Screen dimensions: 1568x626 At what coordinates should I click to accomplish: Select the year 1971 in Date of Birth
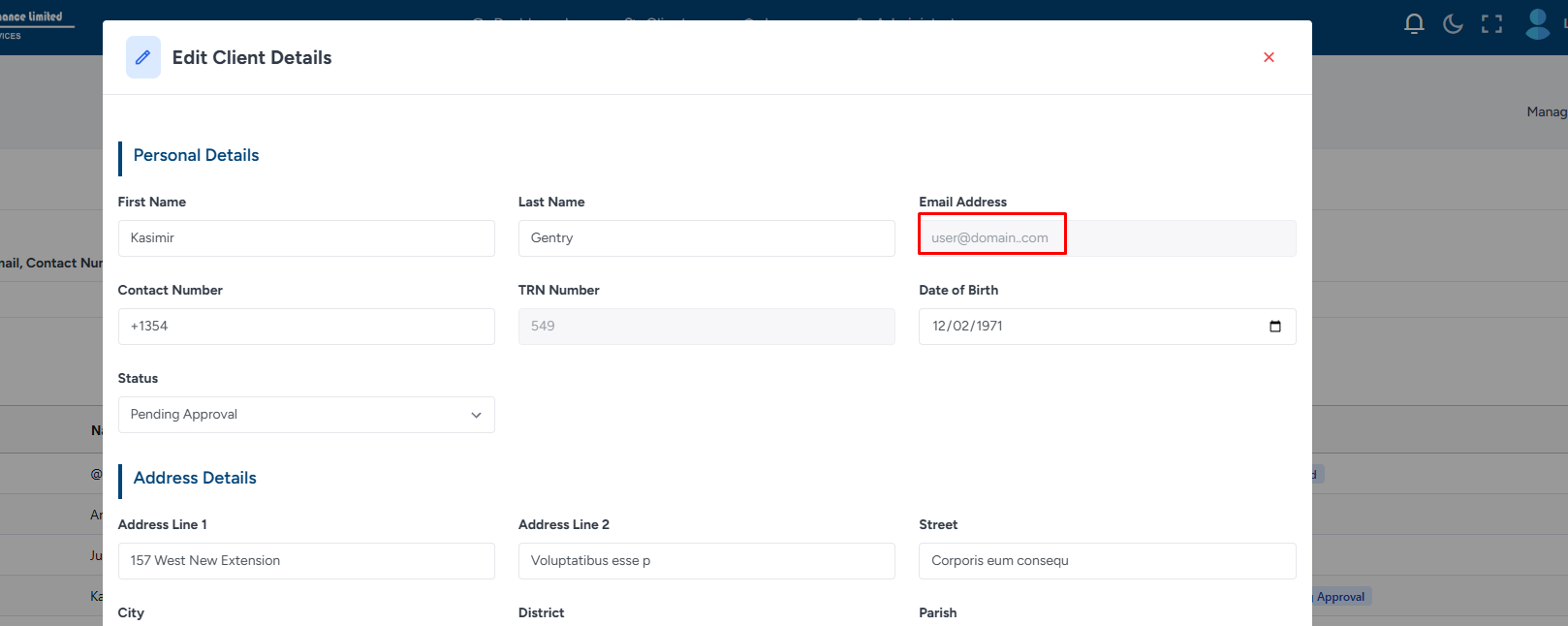989,327
